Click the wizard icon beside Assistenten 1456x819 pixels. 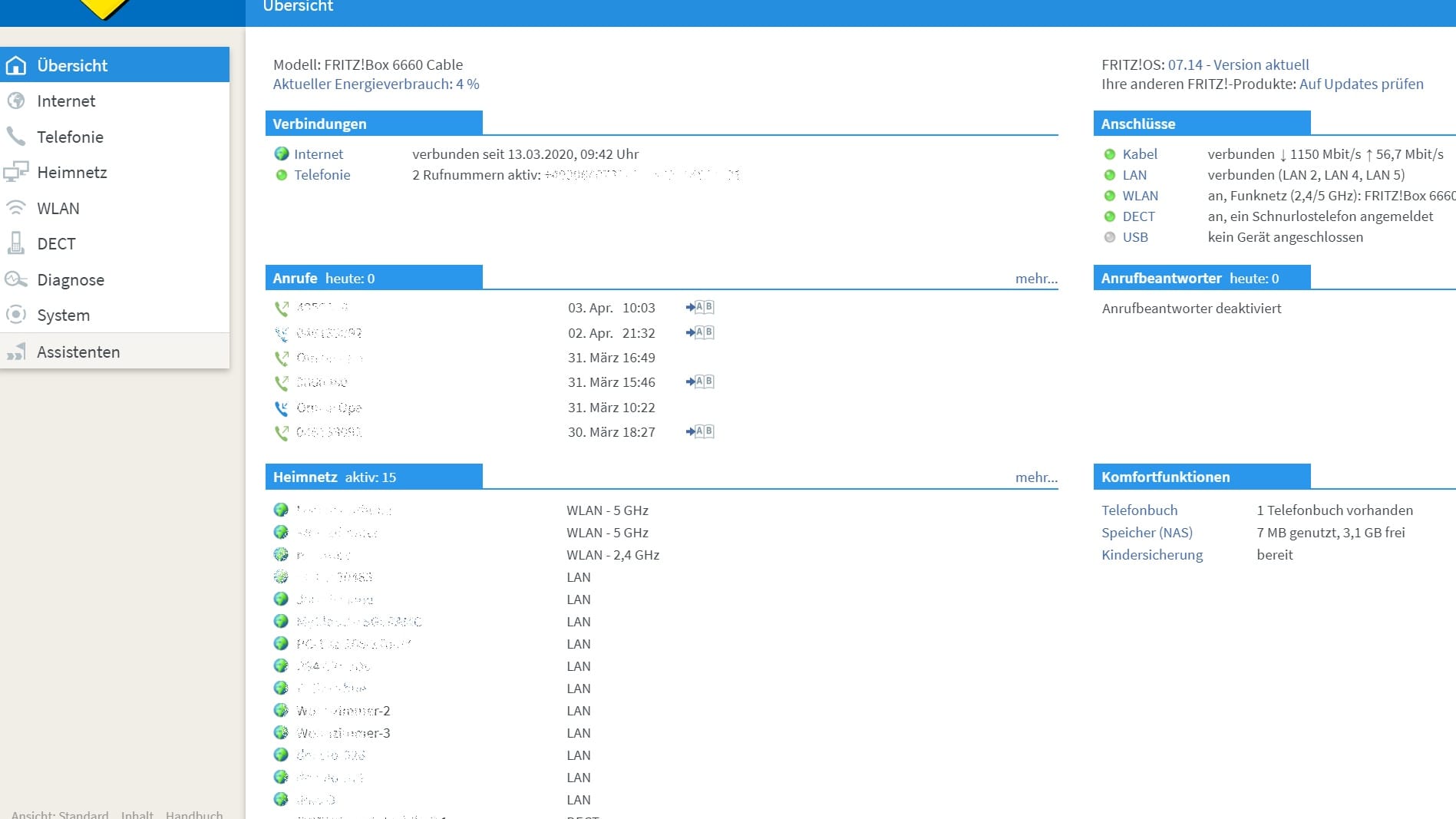(x=16, y=352)
